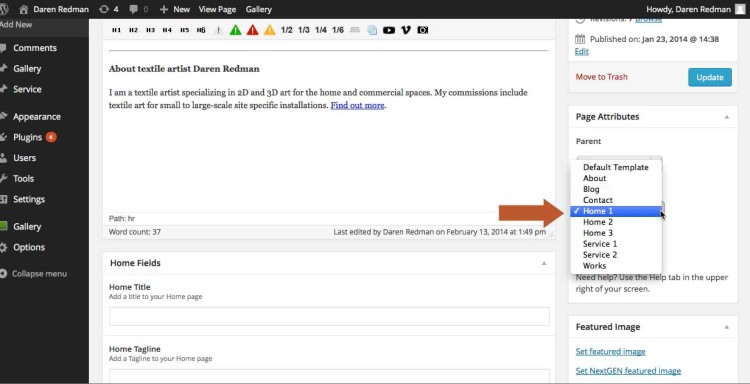Collapse the Home Fields panel

pos(544,263)
